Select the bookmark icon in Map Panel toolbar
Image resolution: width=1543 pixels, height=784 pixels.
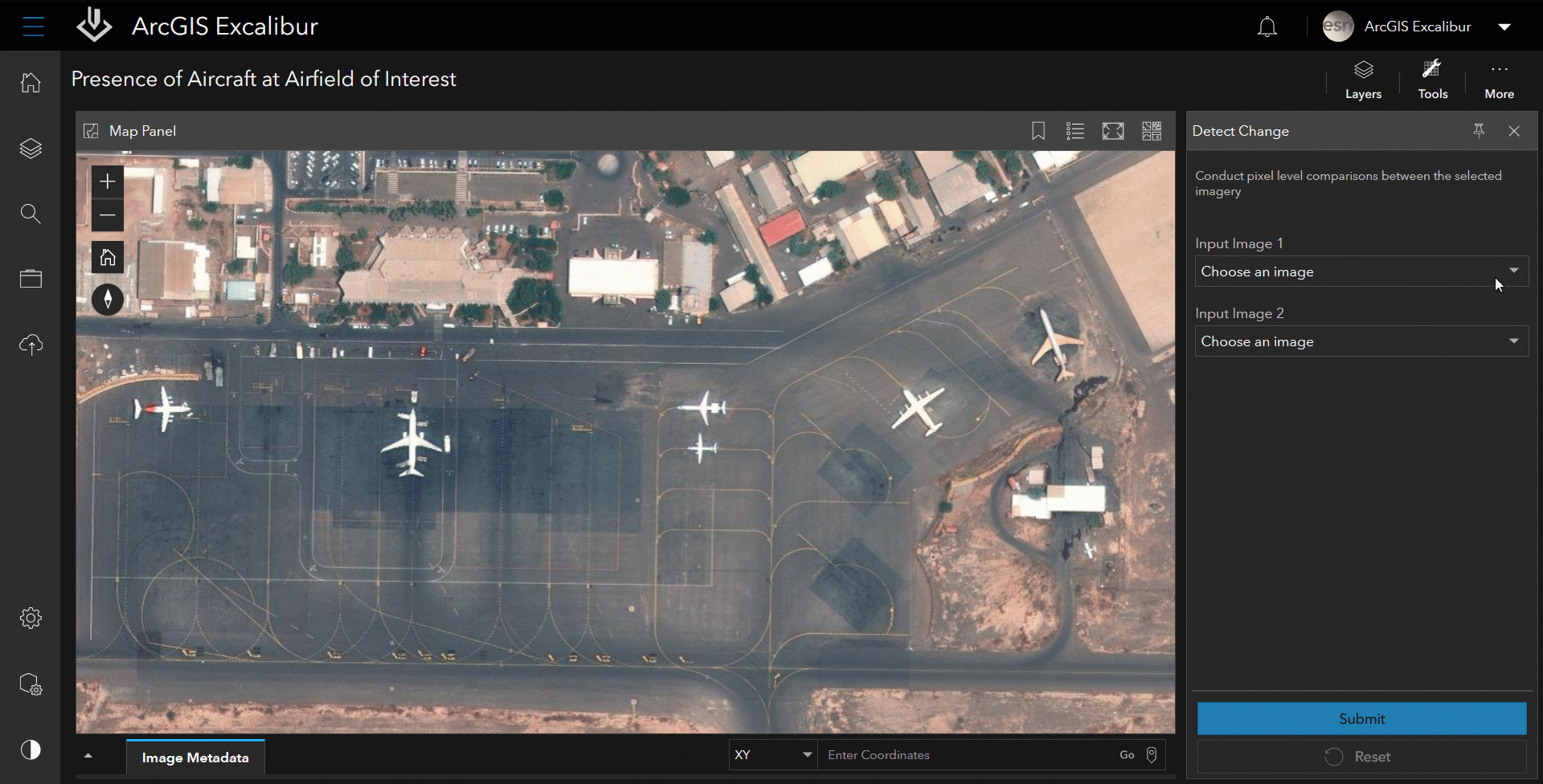click(1038, 130)
